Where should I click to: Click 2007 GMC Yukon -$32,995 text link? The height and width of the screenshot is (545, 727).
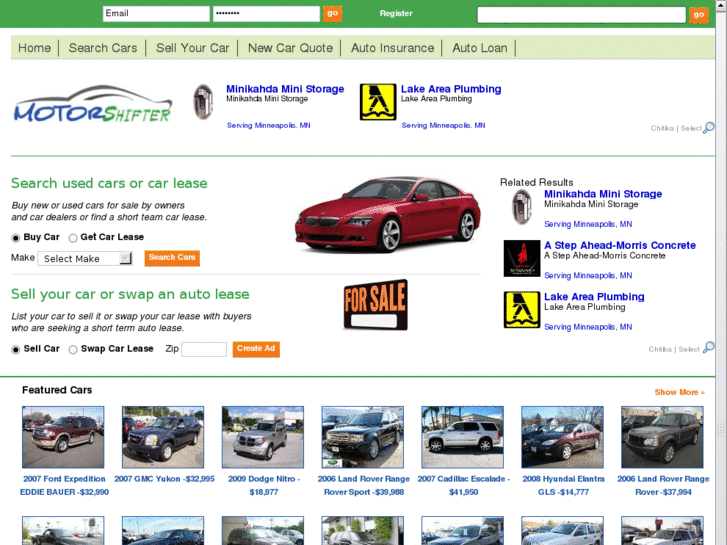click(x=165, y=479)
